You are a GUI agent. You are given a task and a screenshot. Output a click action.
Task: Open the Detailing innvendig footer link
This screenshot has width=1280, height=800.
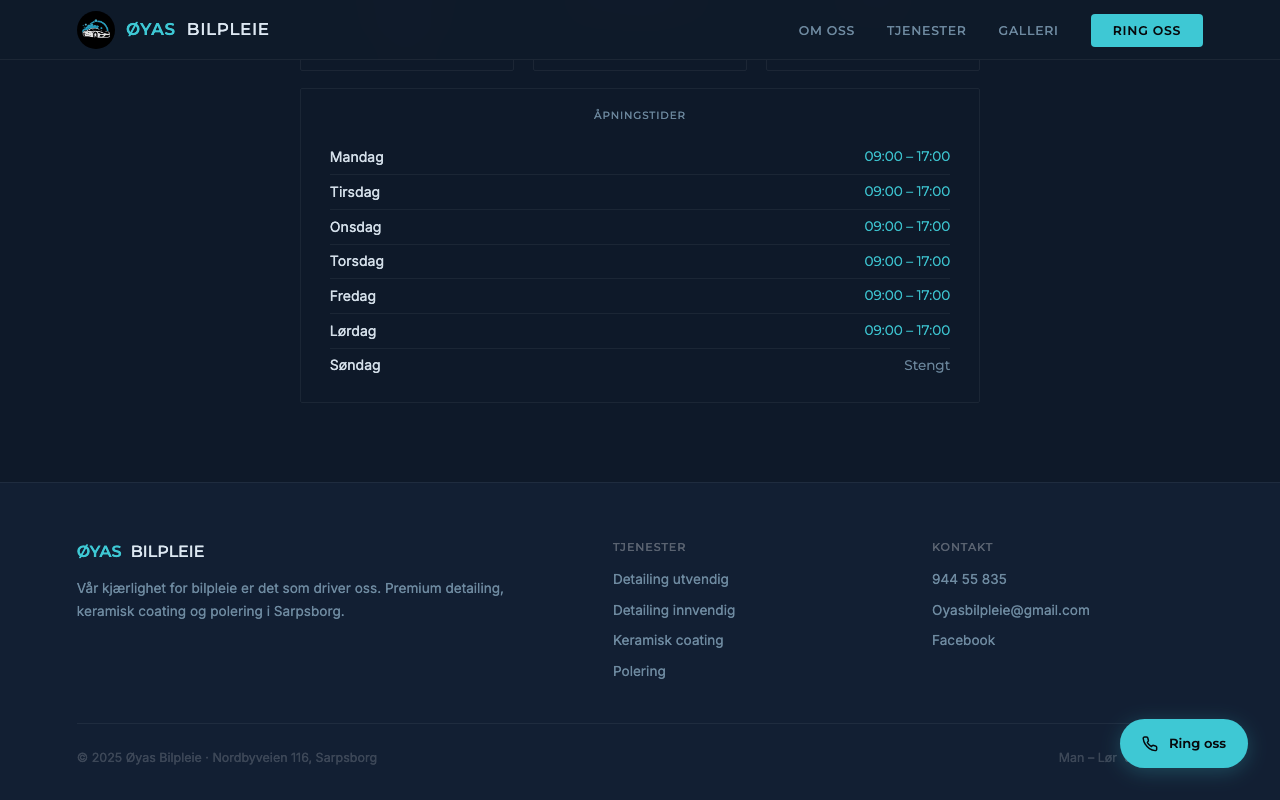tap(673, 610)
